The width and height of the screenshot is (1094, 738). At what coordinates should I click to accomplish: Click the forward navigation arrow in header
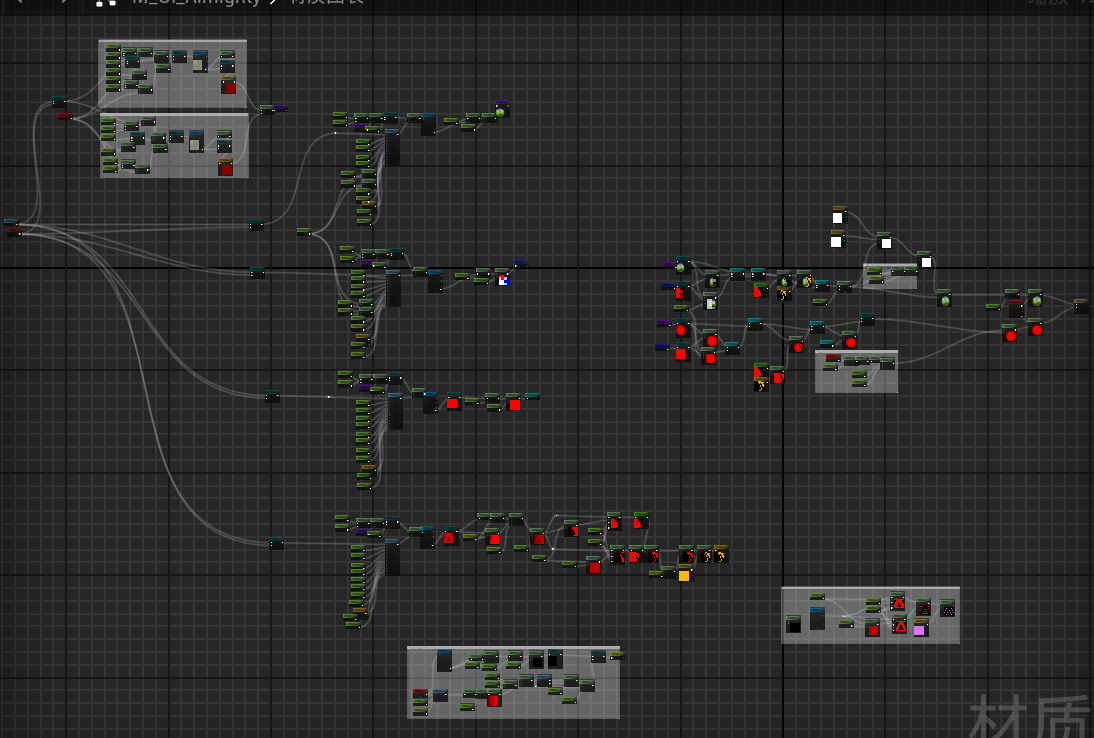pos(65,3)
